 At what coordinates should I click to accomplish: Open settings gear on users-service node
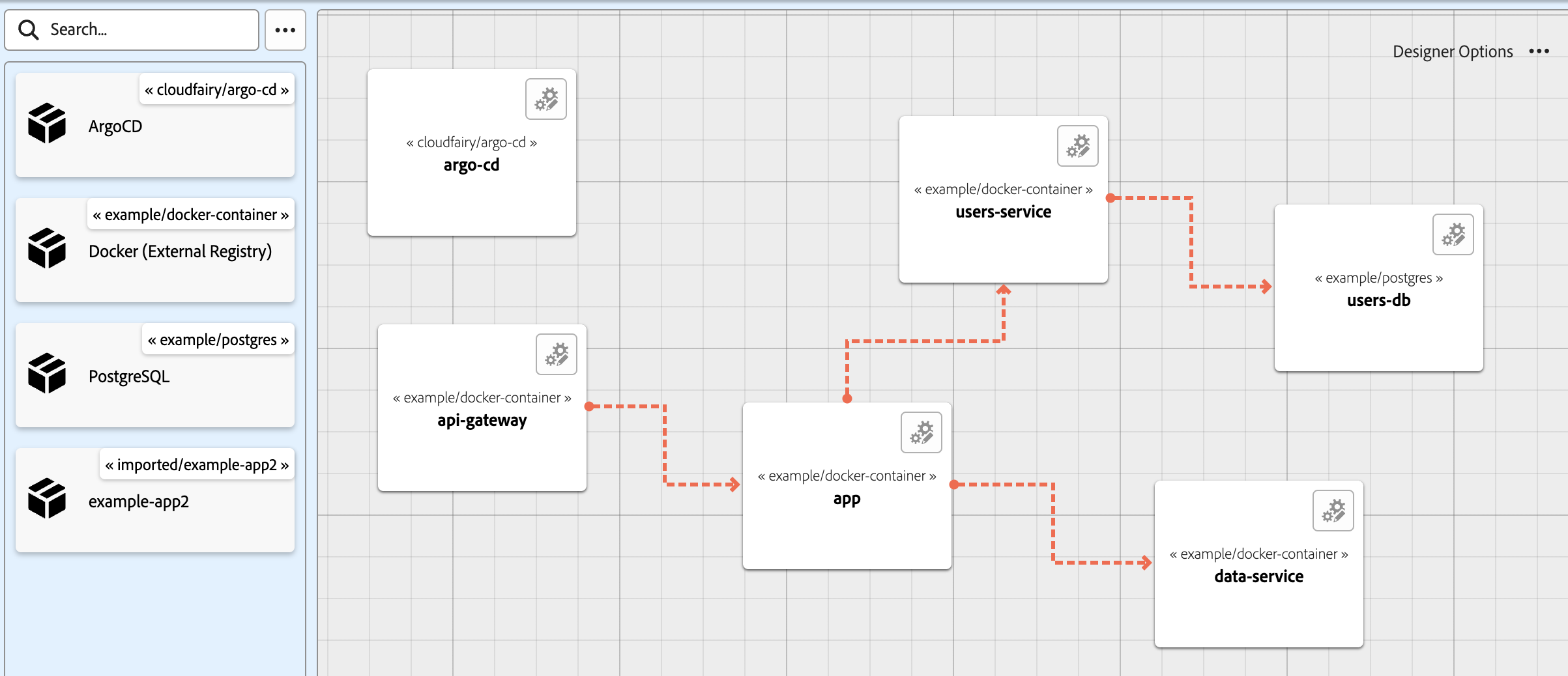point(1078,146)
